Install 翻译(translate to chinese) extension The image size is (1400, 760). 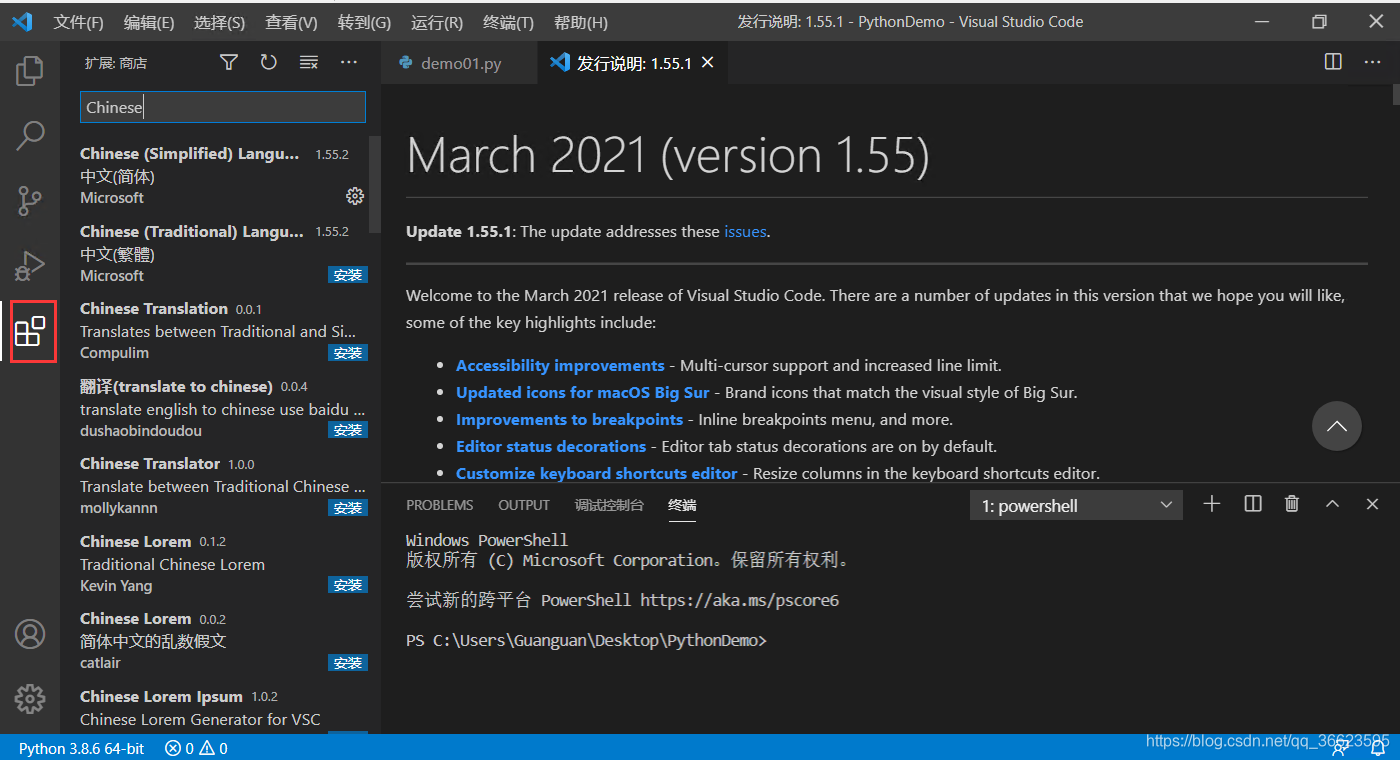(348, 430)
